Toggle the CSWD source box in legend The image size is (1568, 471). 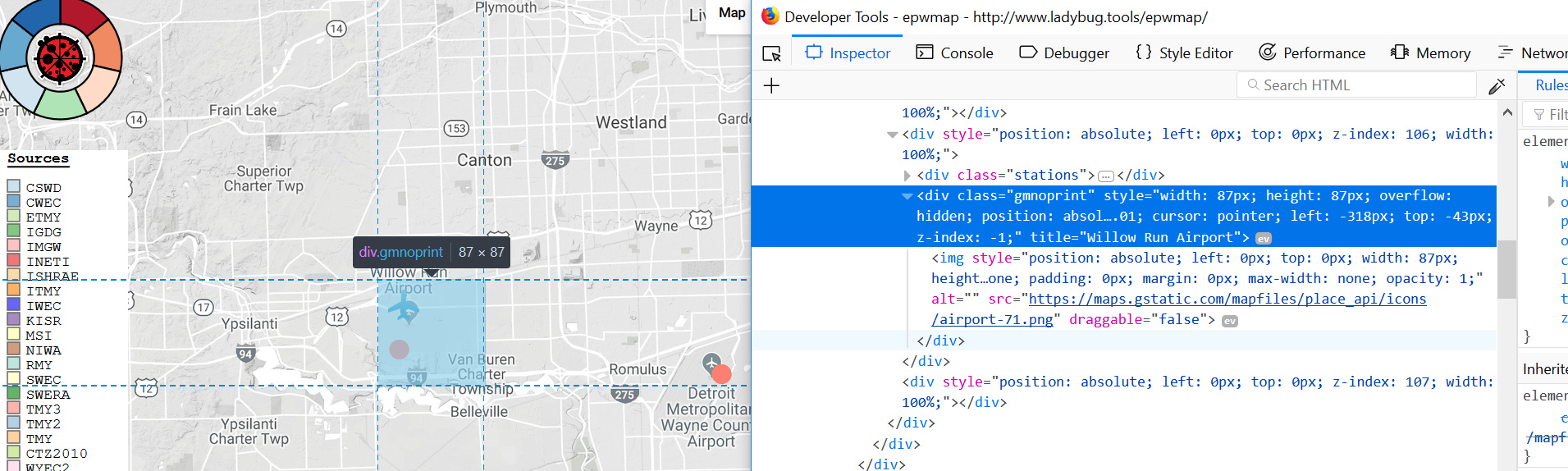click(x=14, y=187)
